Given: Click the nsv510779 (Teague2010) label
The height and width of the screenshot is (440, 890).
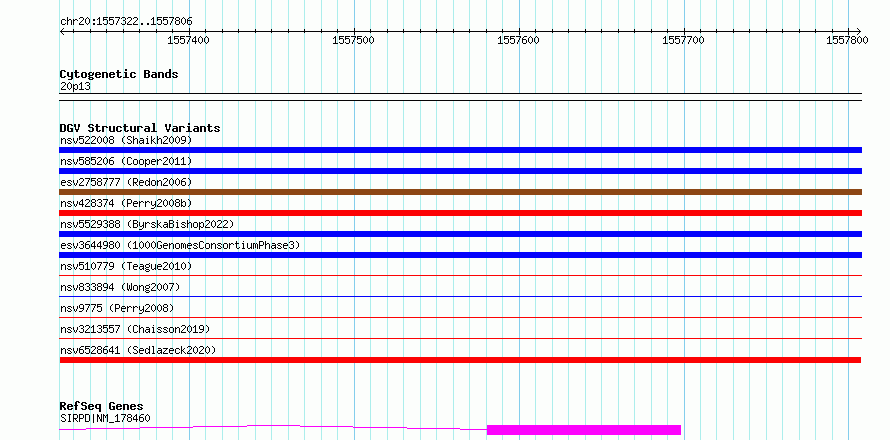Looking at the screenshot, I should click(x=126, y=266).
